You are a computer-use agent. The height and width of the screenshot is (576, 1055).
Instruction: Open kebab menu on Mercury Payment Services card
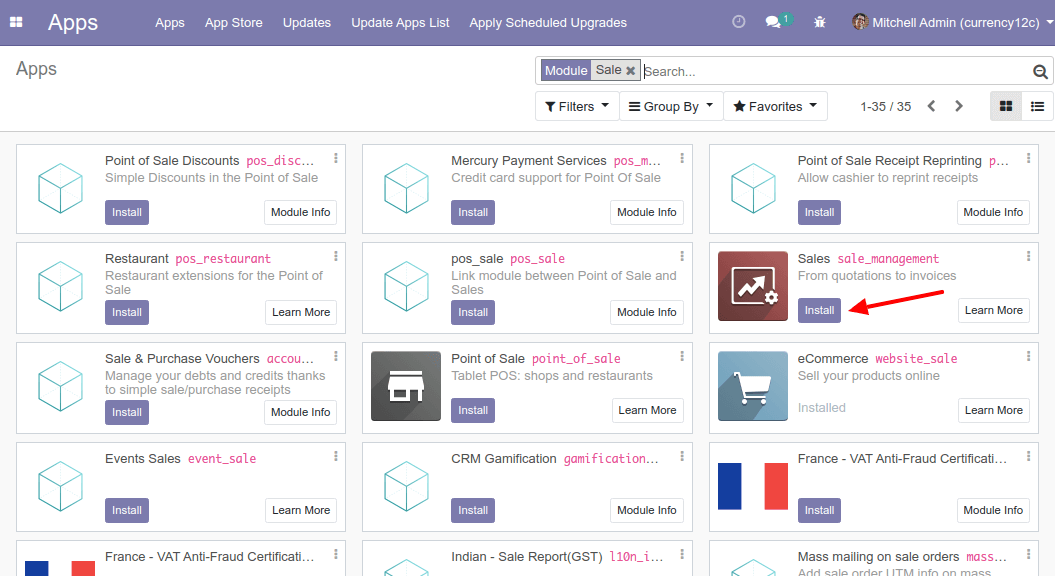coord(682,159)
